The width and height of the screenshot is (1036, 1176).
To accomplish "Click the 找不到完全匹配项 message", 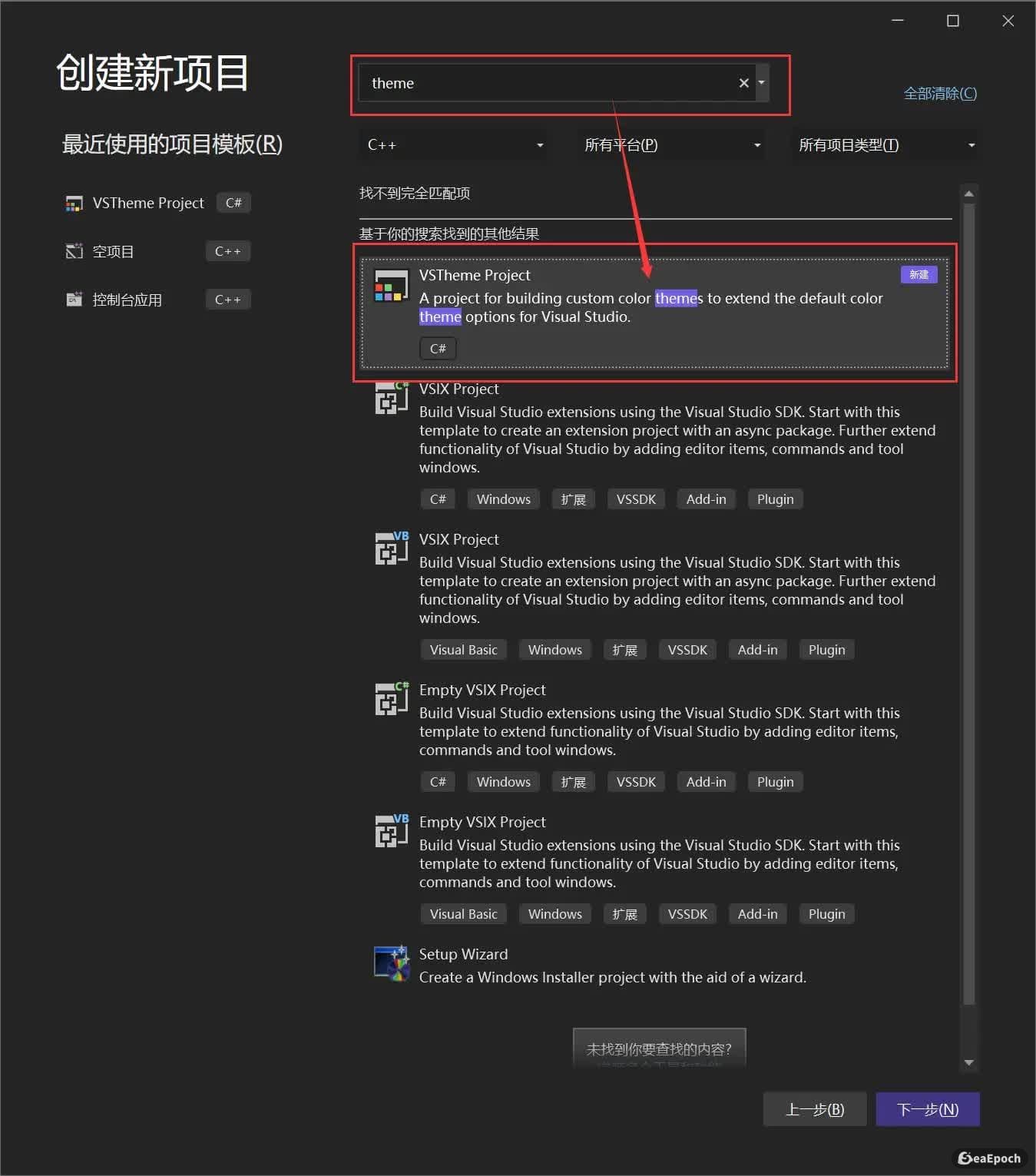I will pyautogui.click(x=415, y=193).
